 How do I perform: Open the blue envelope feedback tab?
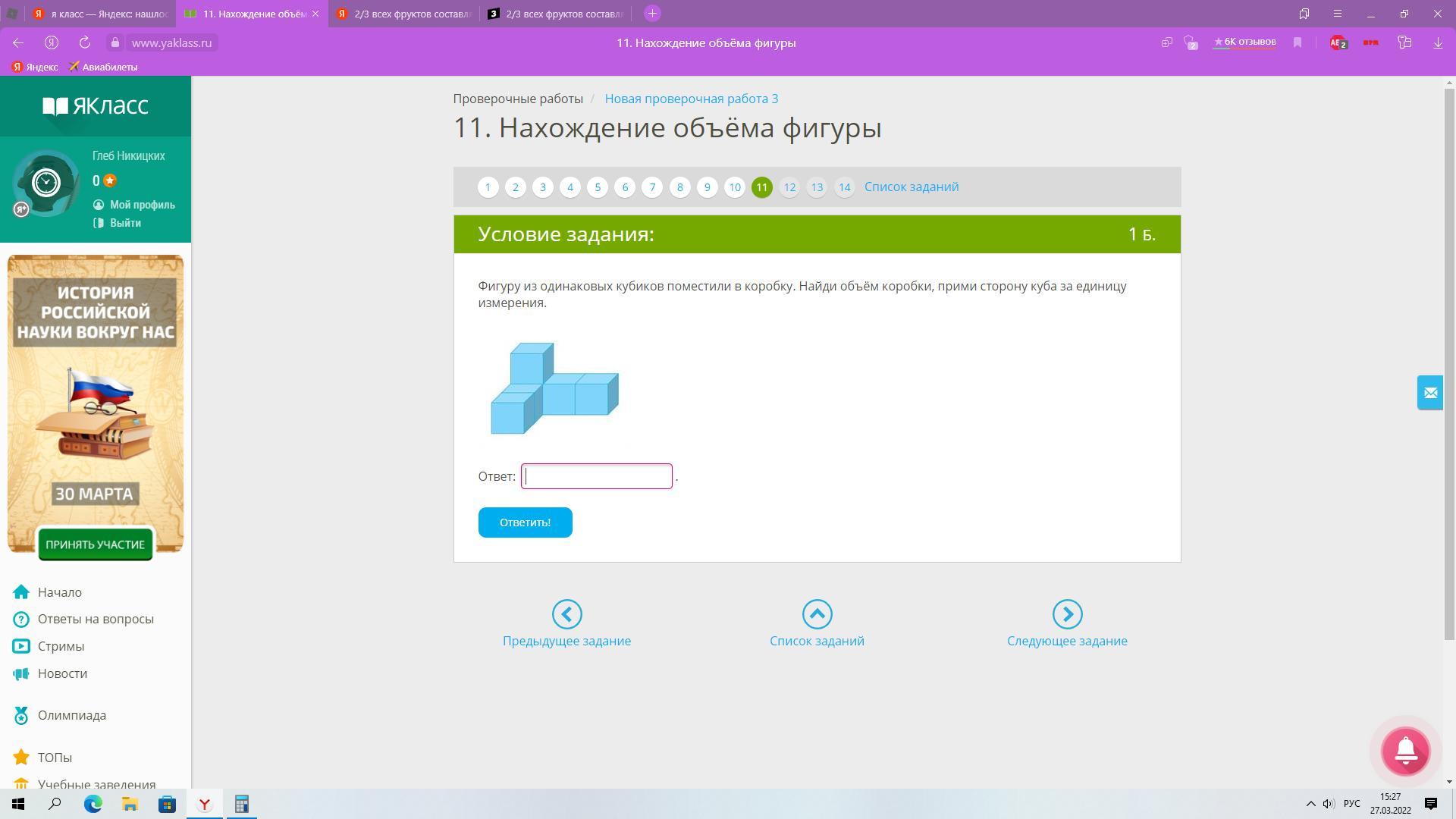(1429, 393)
